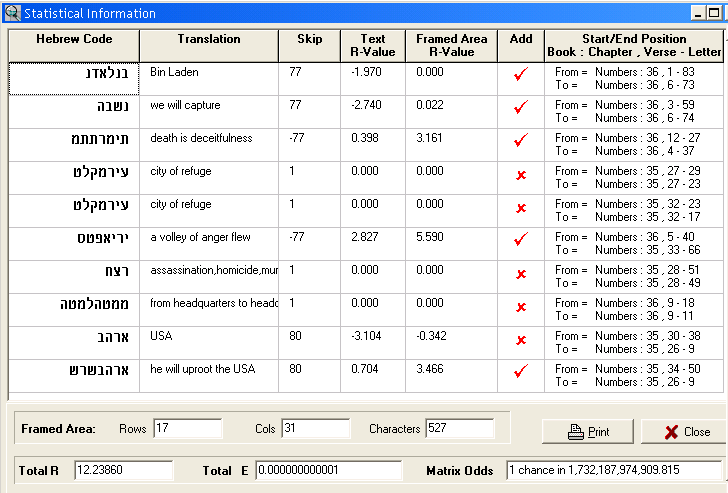Viewport: 728px width, 493px height.
Task: Click position 'Numbers : 35 , 30 - 38'
Action: click(648, 336)
